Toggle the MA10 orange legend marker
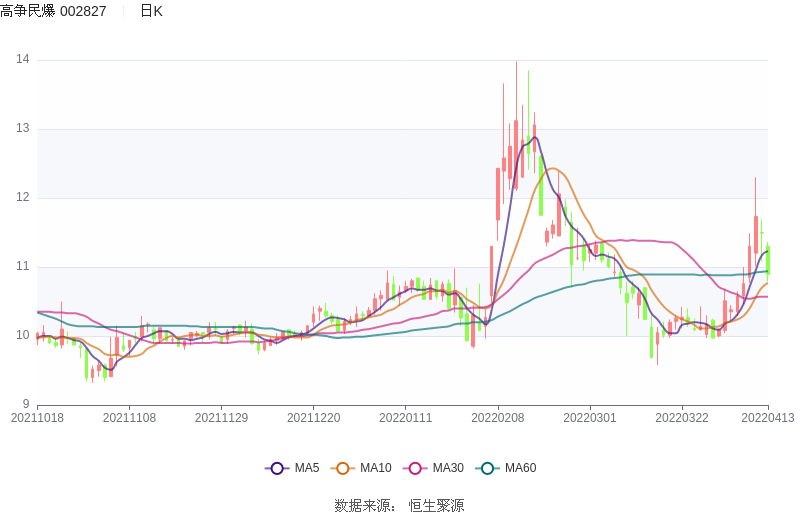 (343, 468)
